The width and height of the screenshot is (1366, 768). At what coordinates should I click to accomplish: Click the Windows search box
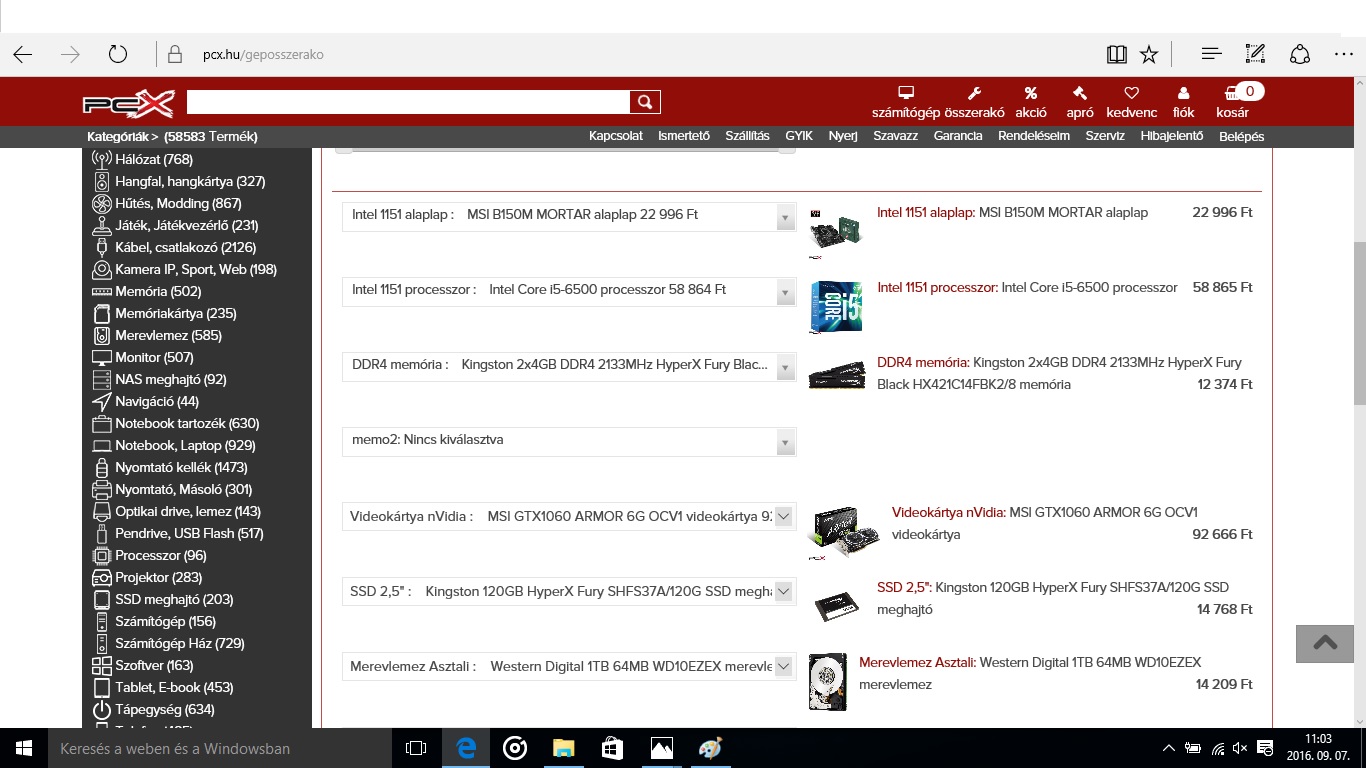(x=222, y=748)
